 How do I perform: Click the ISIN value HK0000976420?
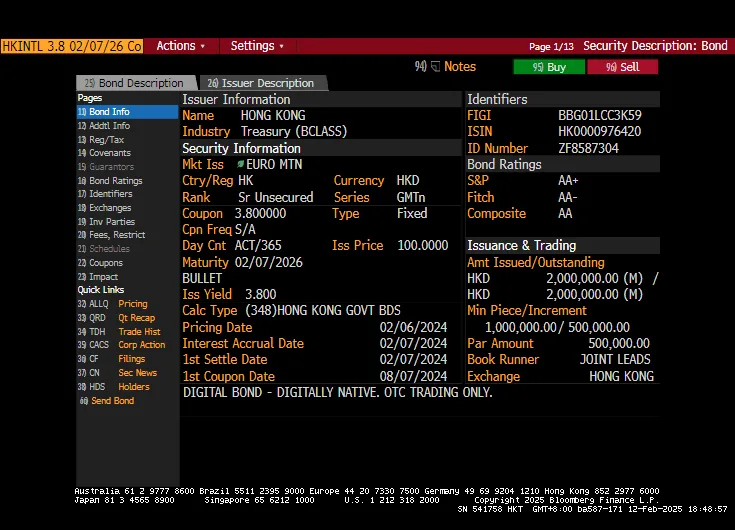pyautogui.click(x=600, y=131)
